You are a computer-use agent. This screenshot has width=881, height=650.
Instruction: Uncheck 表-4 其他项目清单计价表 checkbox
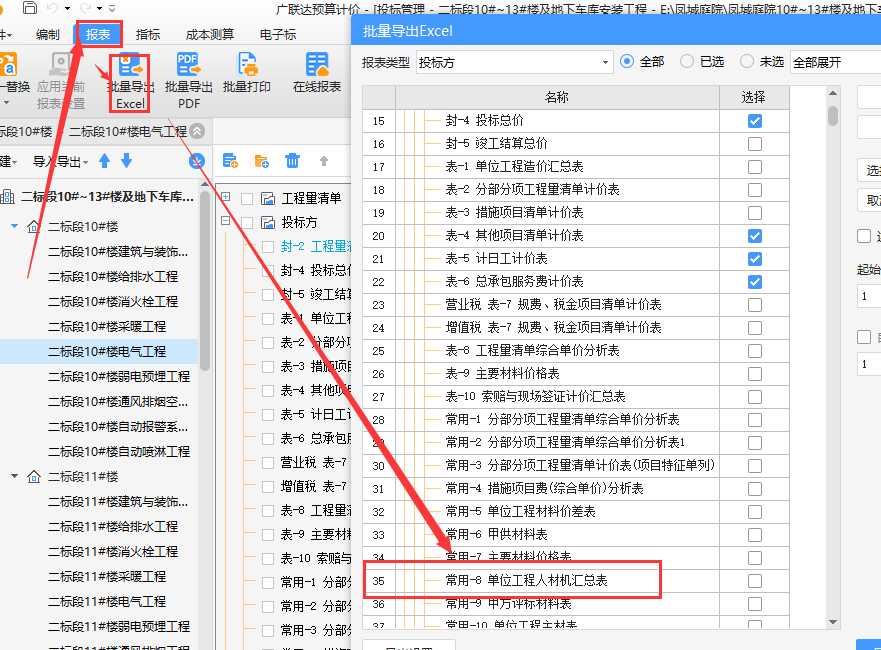coord(755,236)
